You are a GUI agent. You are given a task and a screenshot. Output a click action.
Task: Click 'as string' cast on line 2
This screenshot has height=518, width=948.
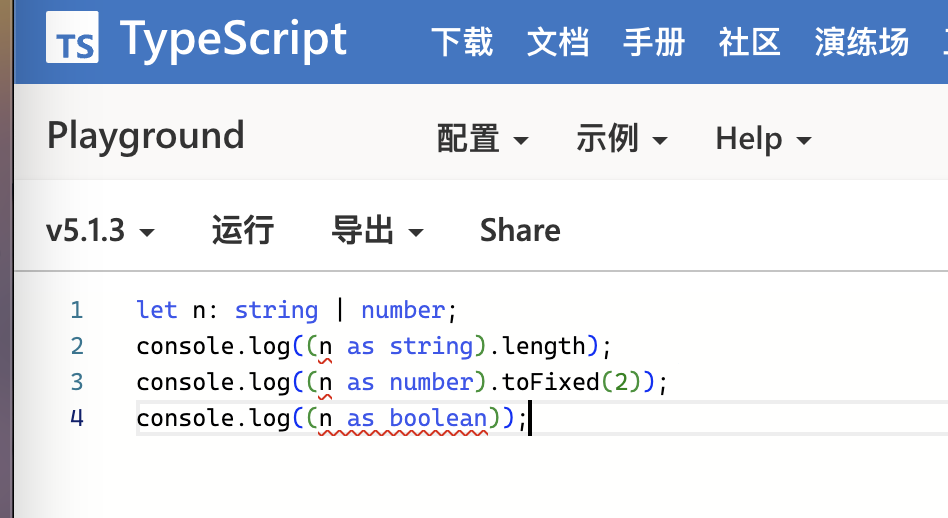tap(410, 347)
